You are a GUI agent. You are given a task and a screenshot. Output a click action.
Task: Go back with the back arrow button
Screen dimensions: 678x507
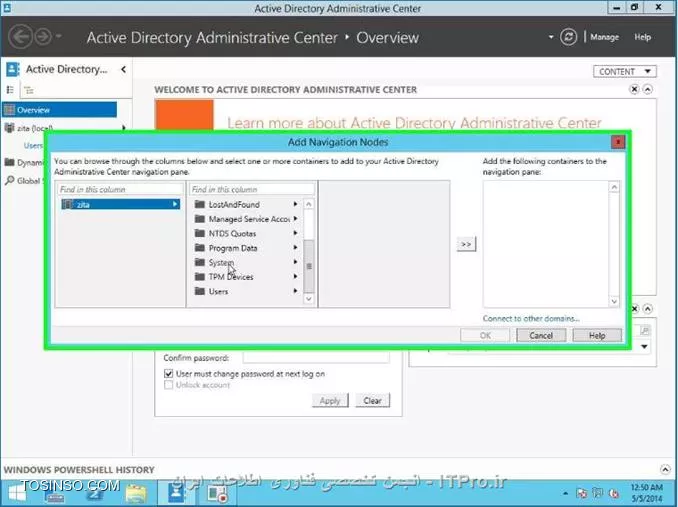coord(20,37)
